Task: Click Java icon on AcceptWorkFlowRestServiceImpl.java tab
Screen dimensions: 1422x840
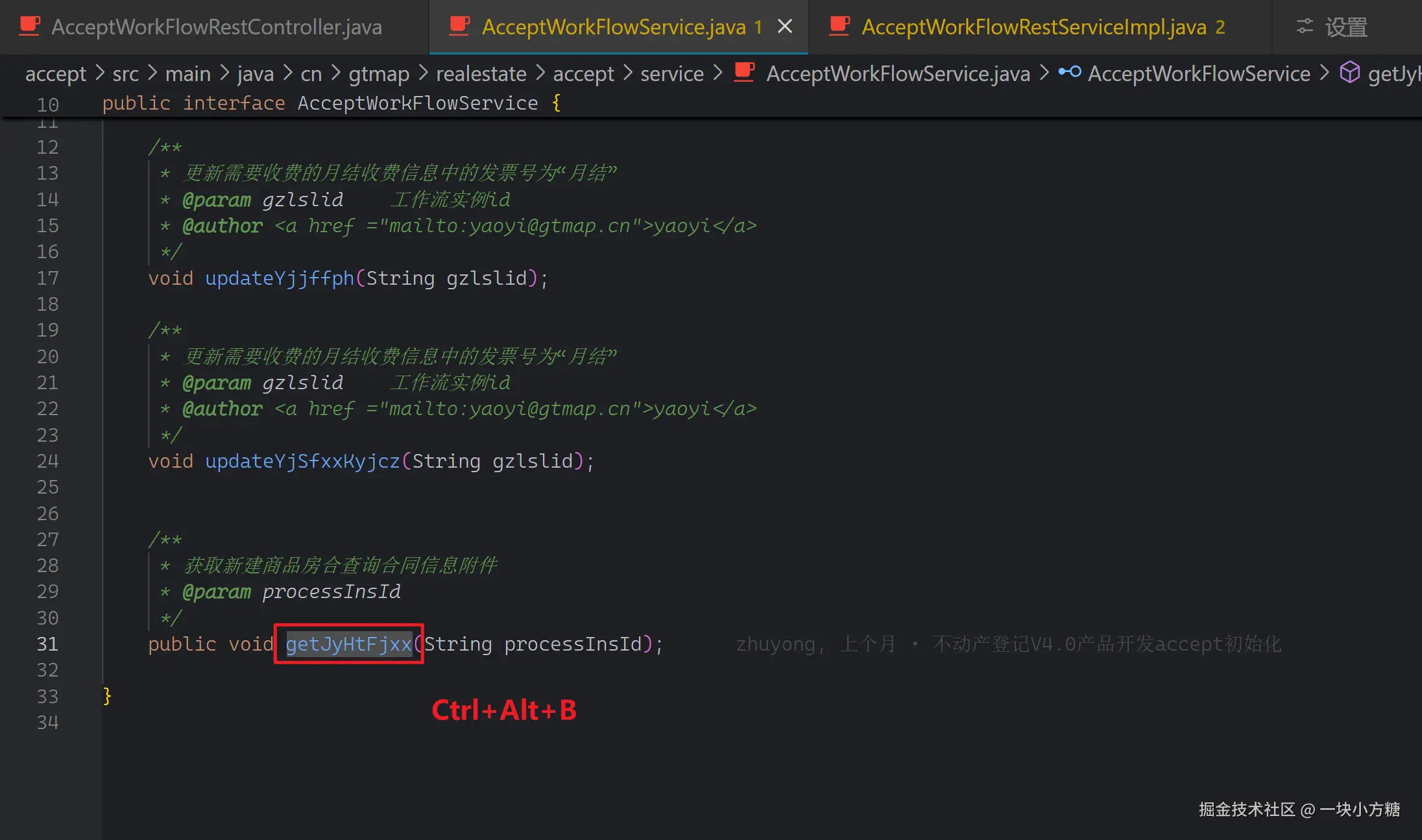Action: (839, 26)
